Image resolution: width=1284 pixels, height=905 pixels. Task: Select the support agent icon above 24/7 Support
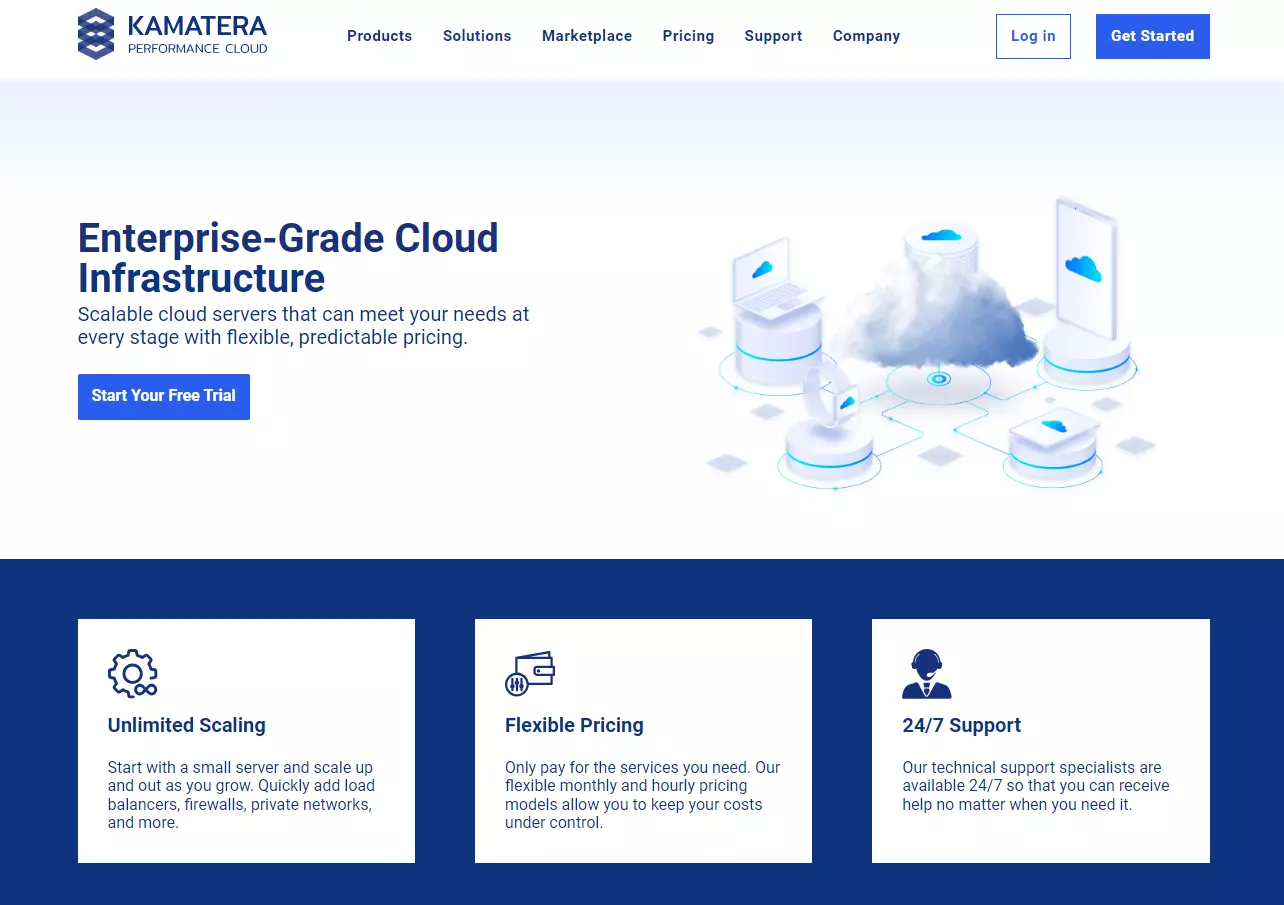pyautogui.click(x=926, y=673)
